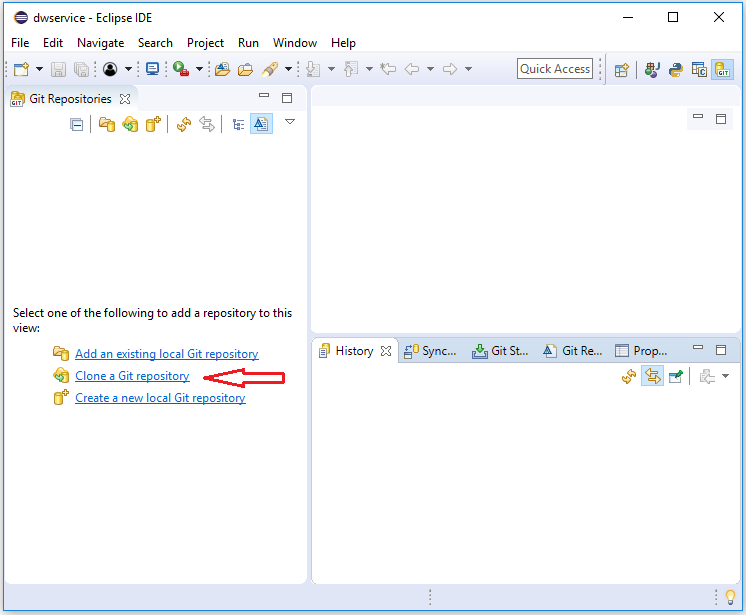
Task: Switch to the Properties tab
Action: [641, 351]
